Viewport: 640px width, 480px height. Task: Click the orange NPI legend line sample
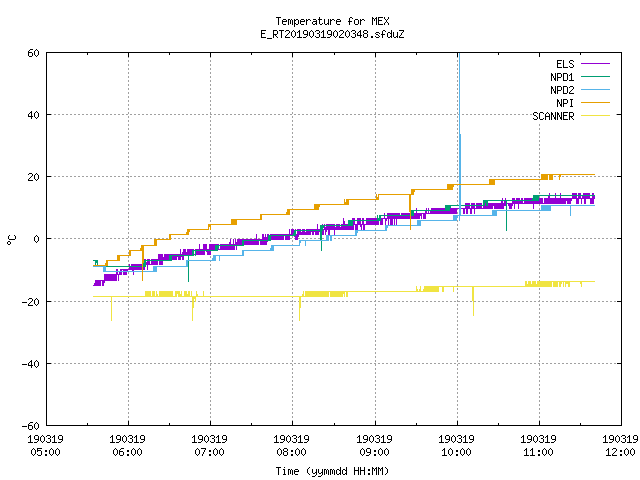(x=595, y=102)
